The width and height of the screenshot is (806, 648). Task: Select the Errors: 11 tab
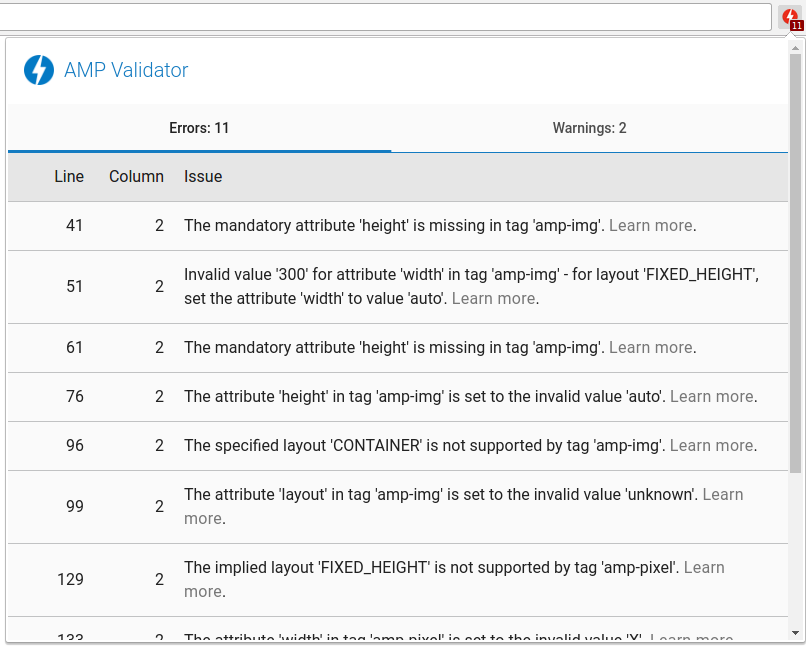pyautogui.click(x=199, y=128)
